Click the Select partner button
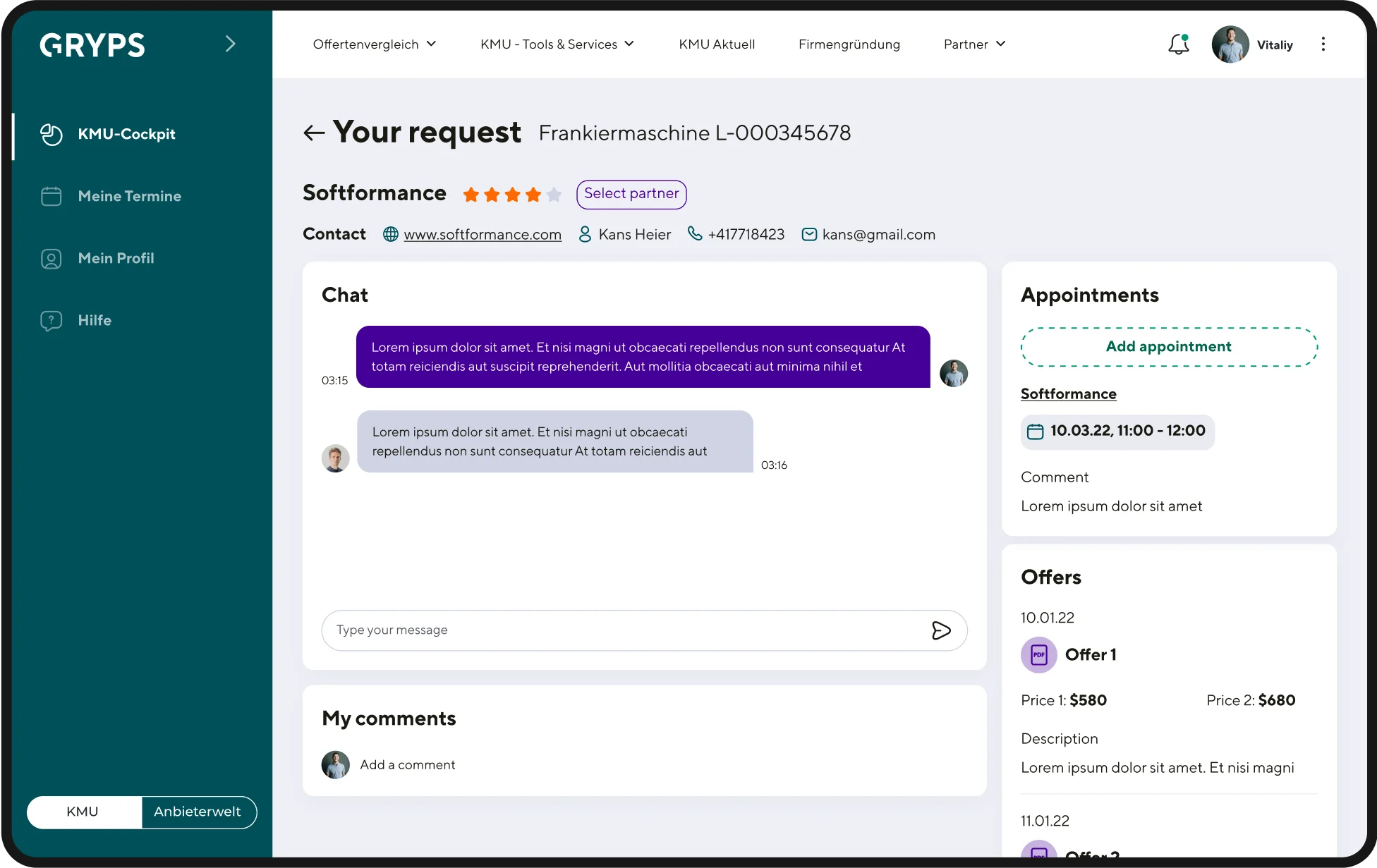This screenshot has width=1377, height=868. [x=631, y=194]
